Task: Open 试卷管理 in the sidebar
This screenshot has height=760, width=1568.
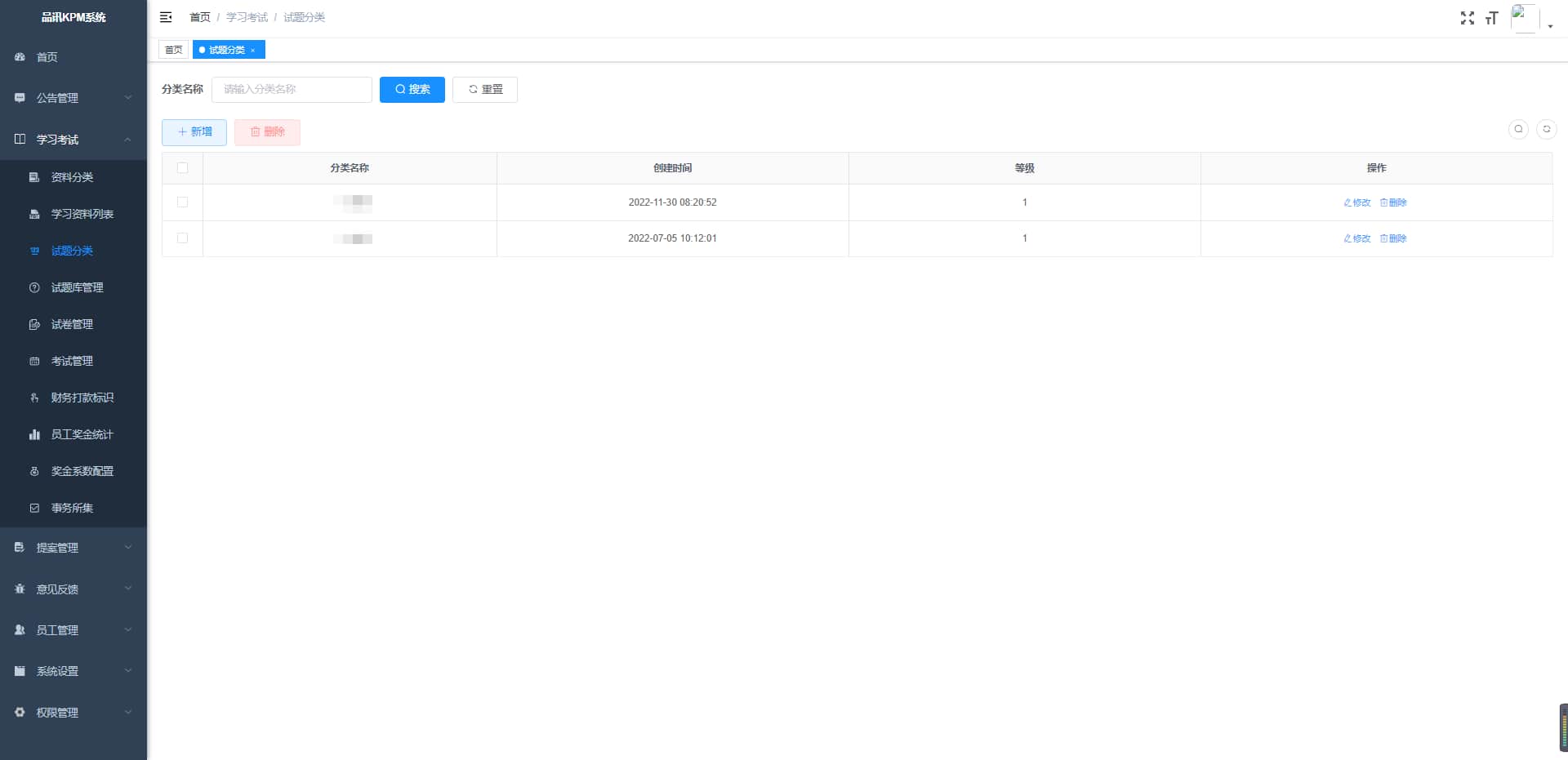Action: (x=73, y=324)
